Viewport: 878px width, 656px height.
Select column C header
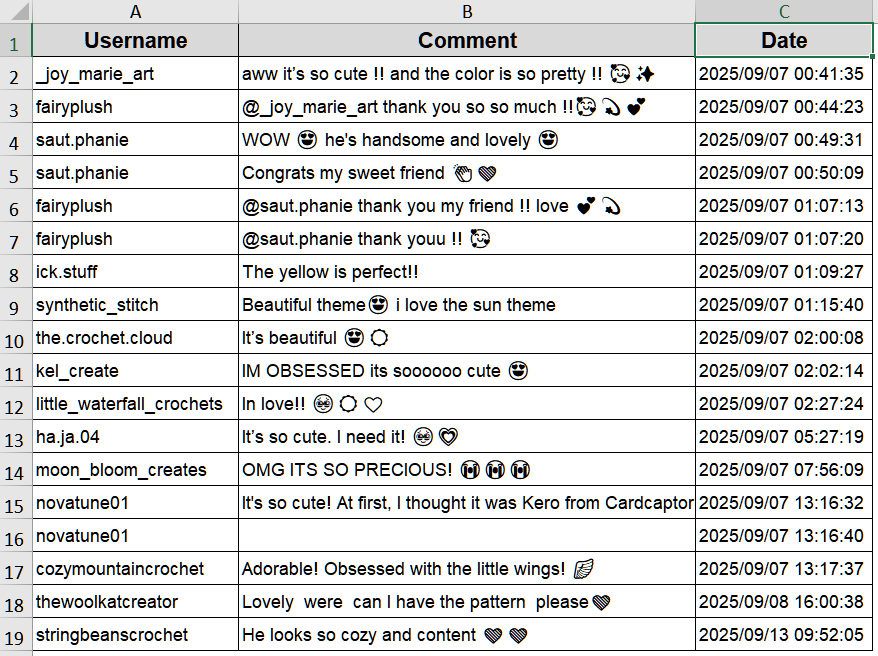pos(784,12)
